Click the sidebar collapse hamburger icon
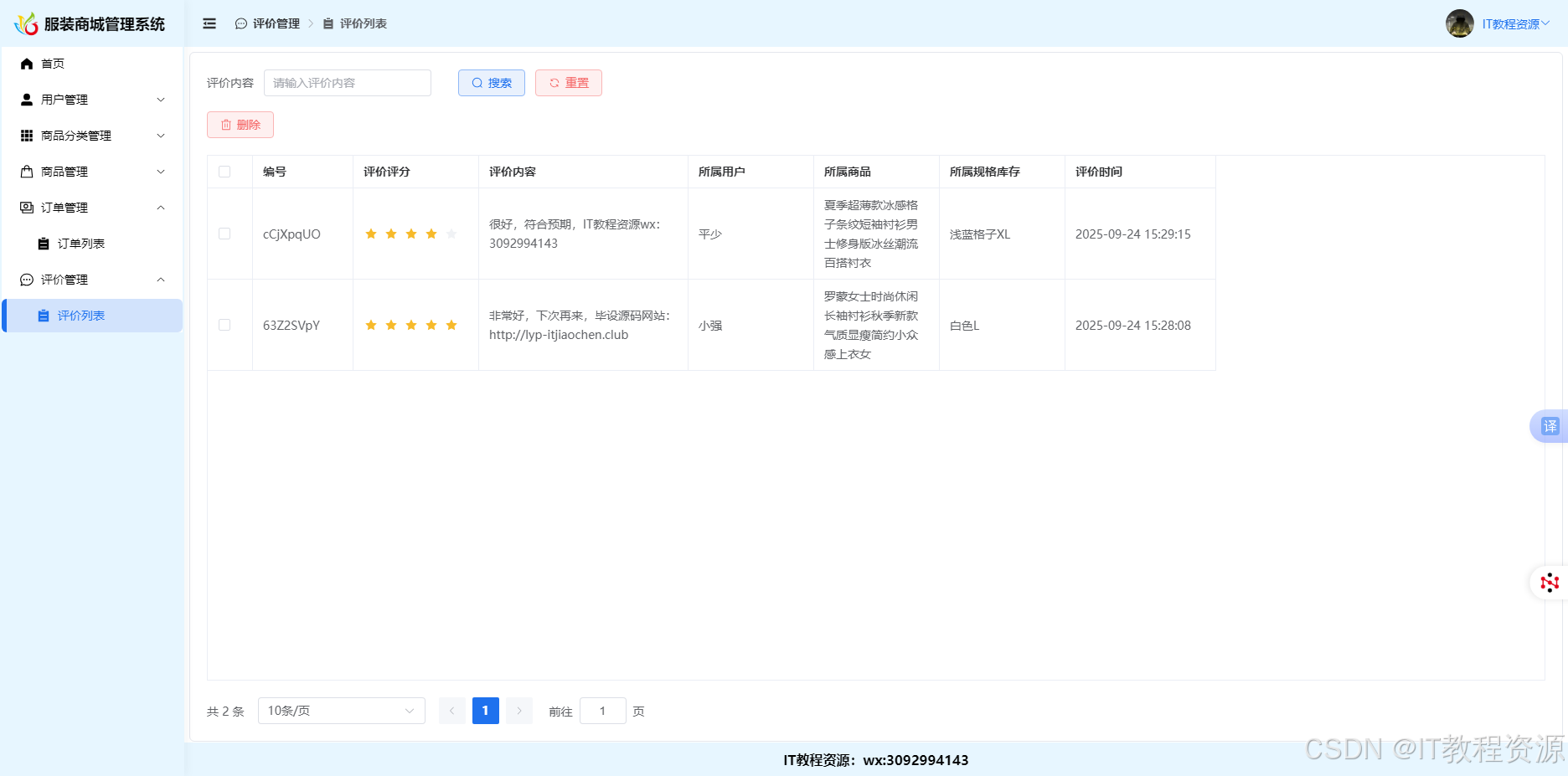 (209, 23)
